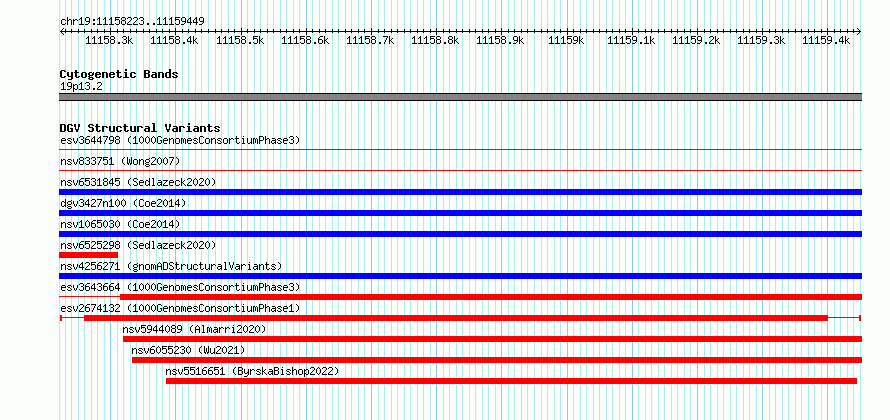Select the gray 19p13.2 cytogenetic band bar
Image resolution: width=890 pixels, height=420 pixels.
(460, 97)
